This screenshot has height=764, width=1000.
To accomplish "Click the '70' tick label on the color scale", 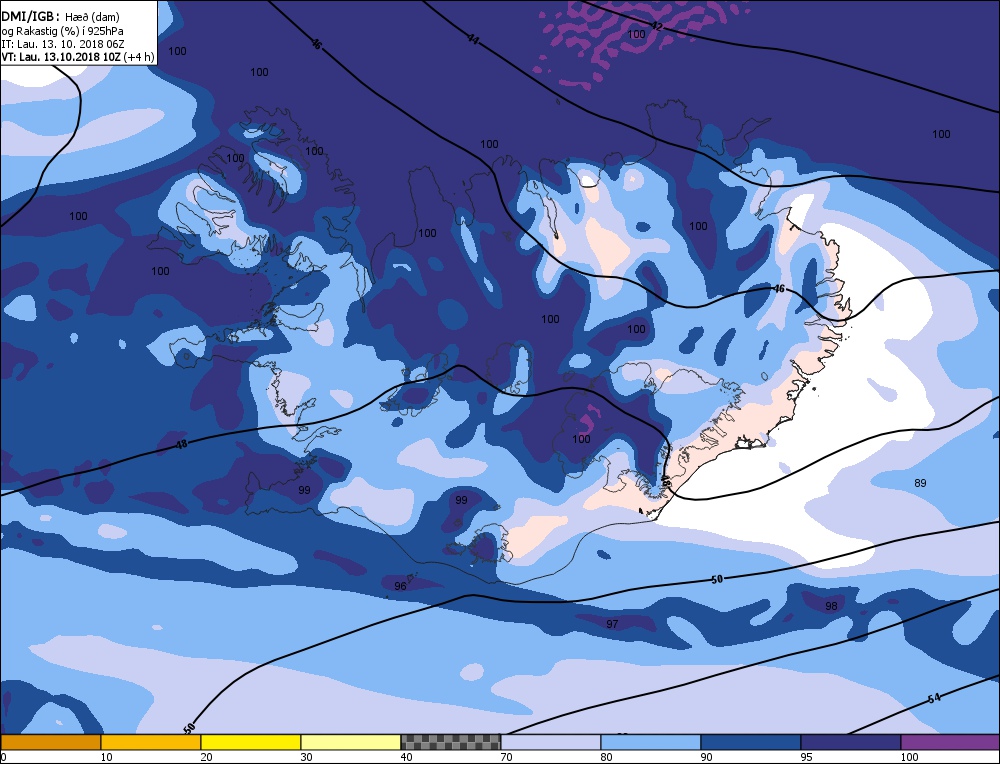I will click(506, 757).
